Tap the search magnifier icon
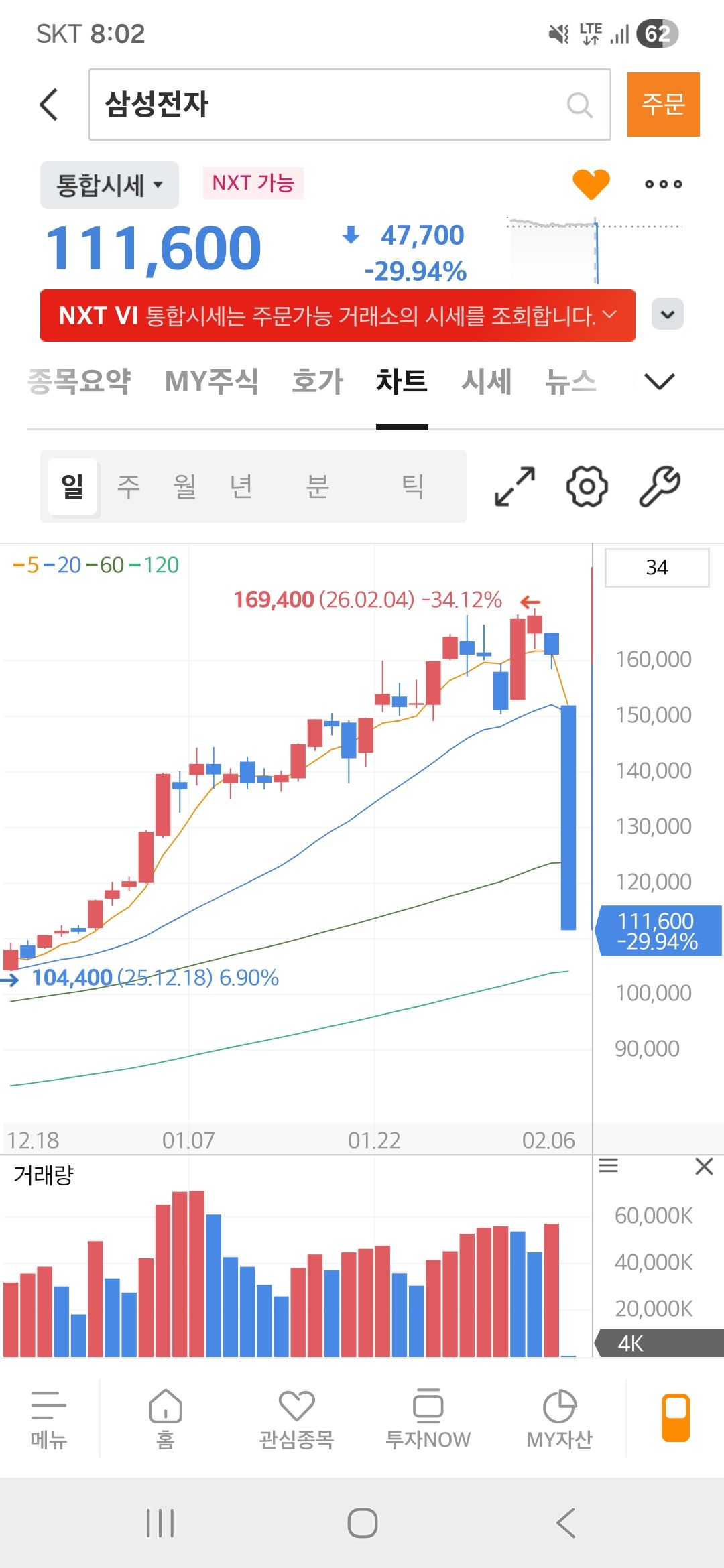The image size is (724, 1568). click(579, 105)
